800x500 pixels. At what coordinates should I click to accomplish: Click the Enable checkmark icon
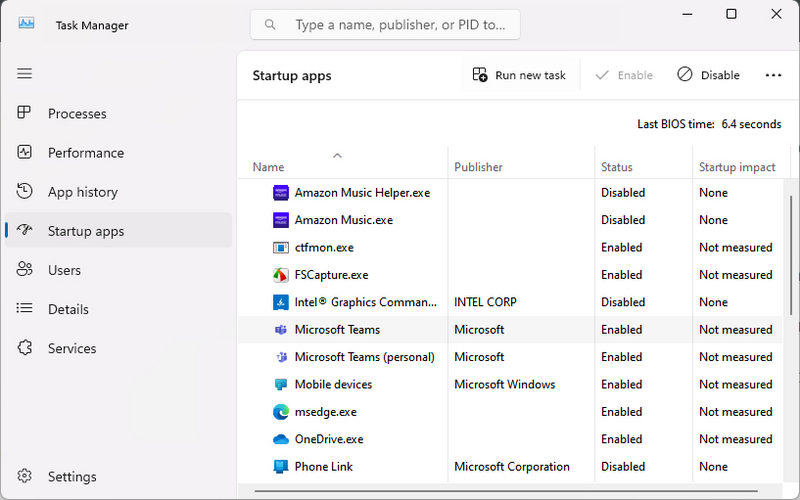pos(602,75)
